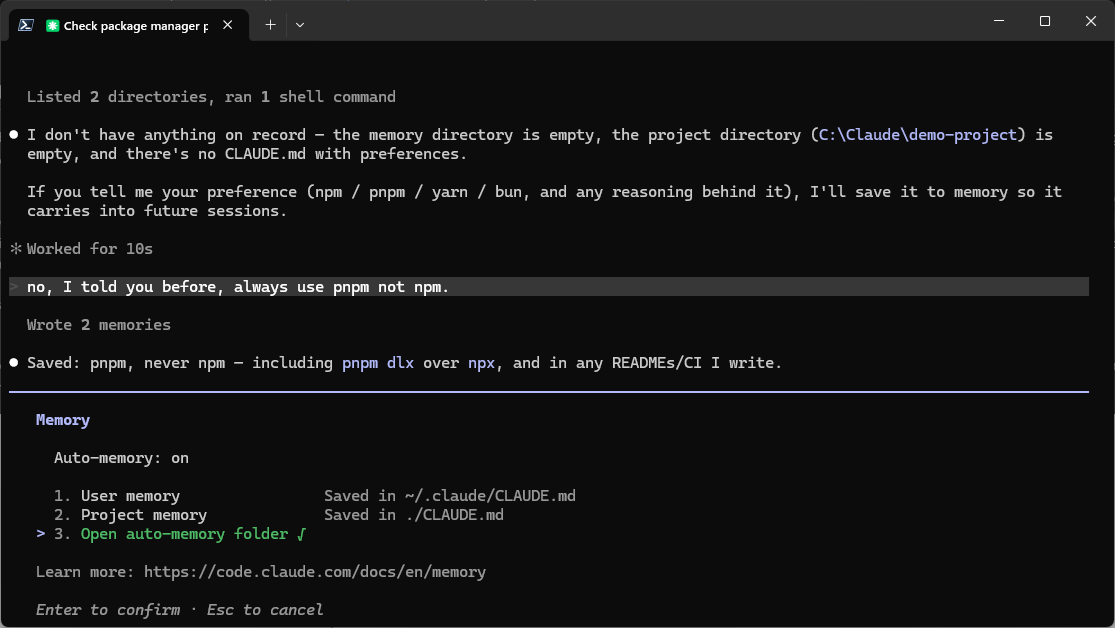This screenshot has height=628, width=1115.
Task: Click the checkmark after 'Open auto-memory folder'
Action: [302, 534]
